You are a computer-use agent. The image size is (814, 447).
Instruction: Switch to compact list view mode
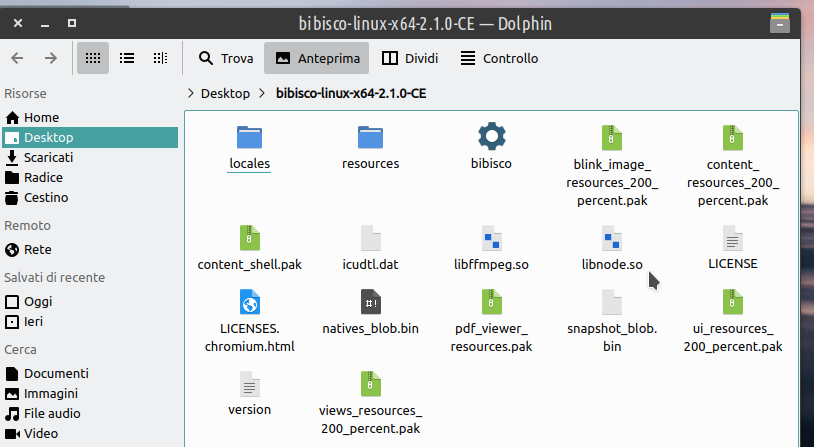point(127,58)
